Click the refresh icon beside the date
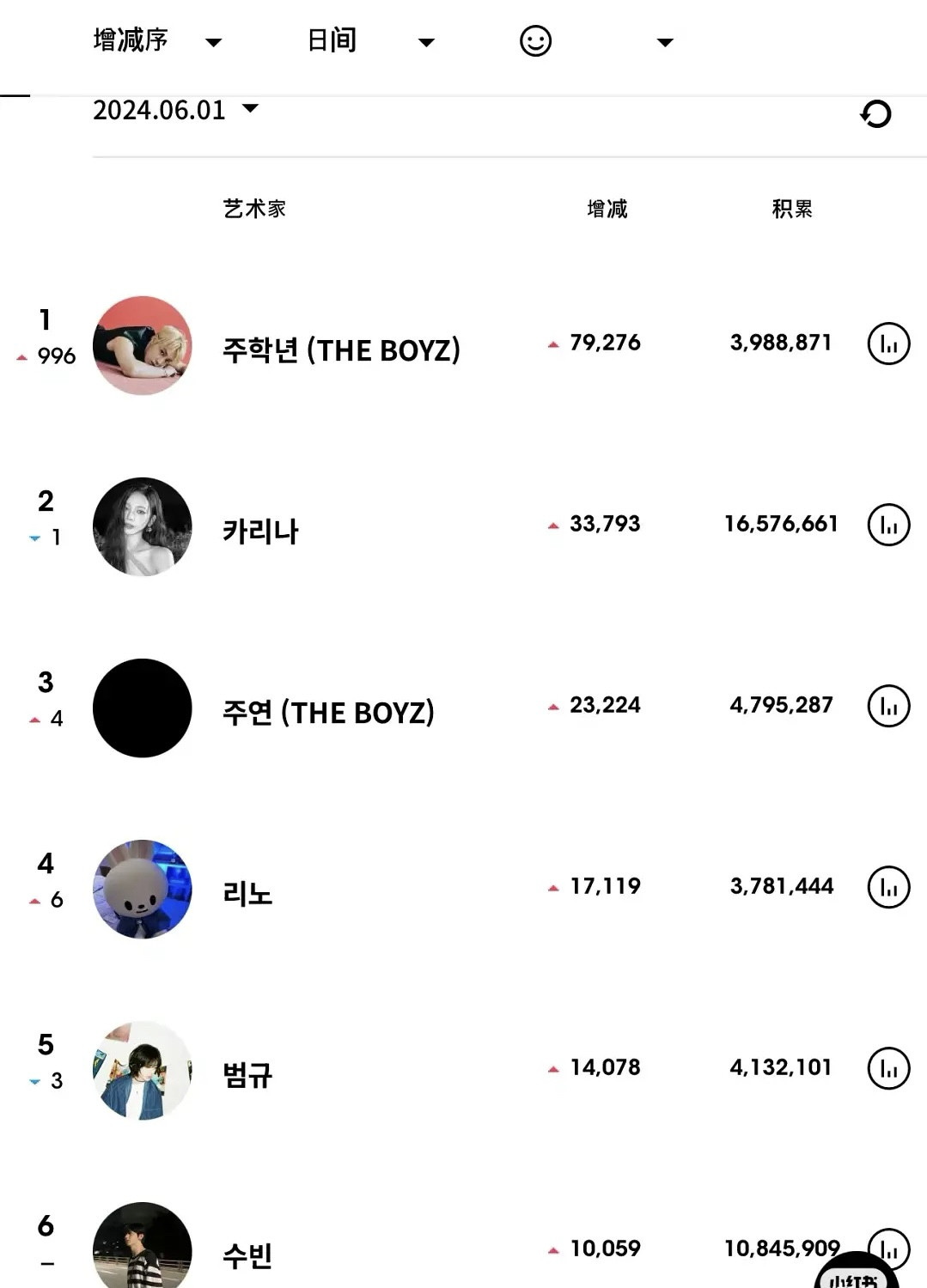 point(875,113)
